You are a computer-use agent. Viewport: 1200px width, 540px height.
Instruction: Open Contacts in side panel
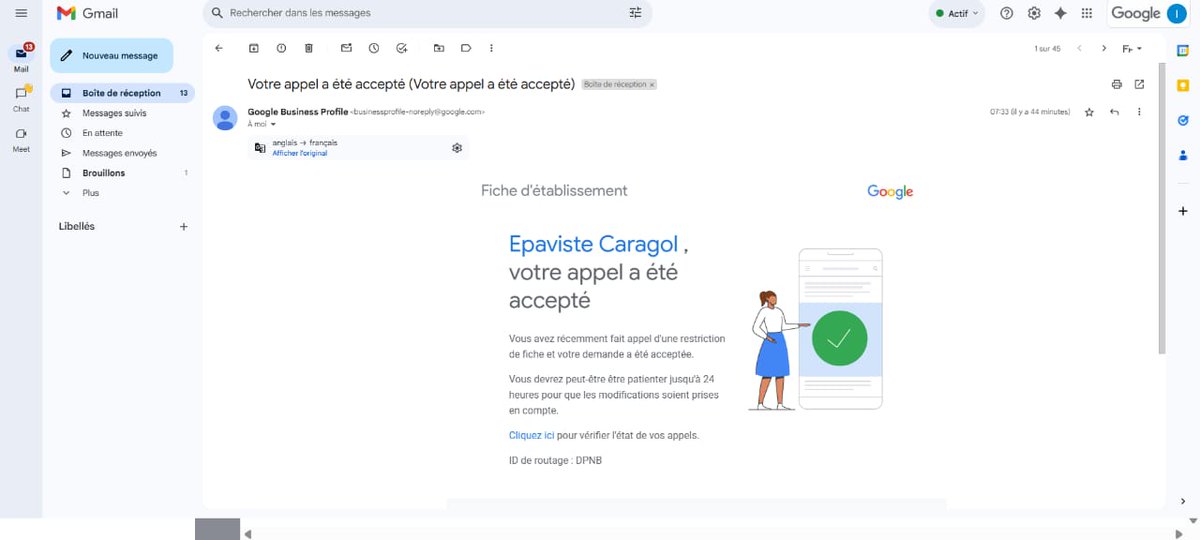pyautogui.click(x=1183, y=155)
